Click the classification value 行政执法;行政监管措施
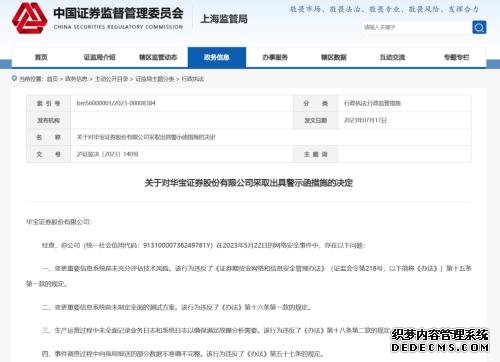Viewport: 500px width, 362px height. click(x=372, y=103)
